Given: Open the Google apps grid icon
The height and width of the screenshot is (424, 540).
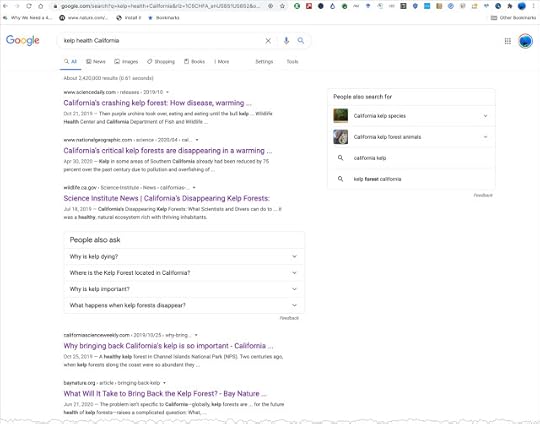Looking at the screenshot, I should tap(508, 41).
